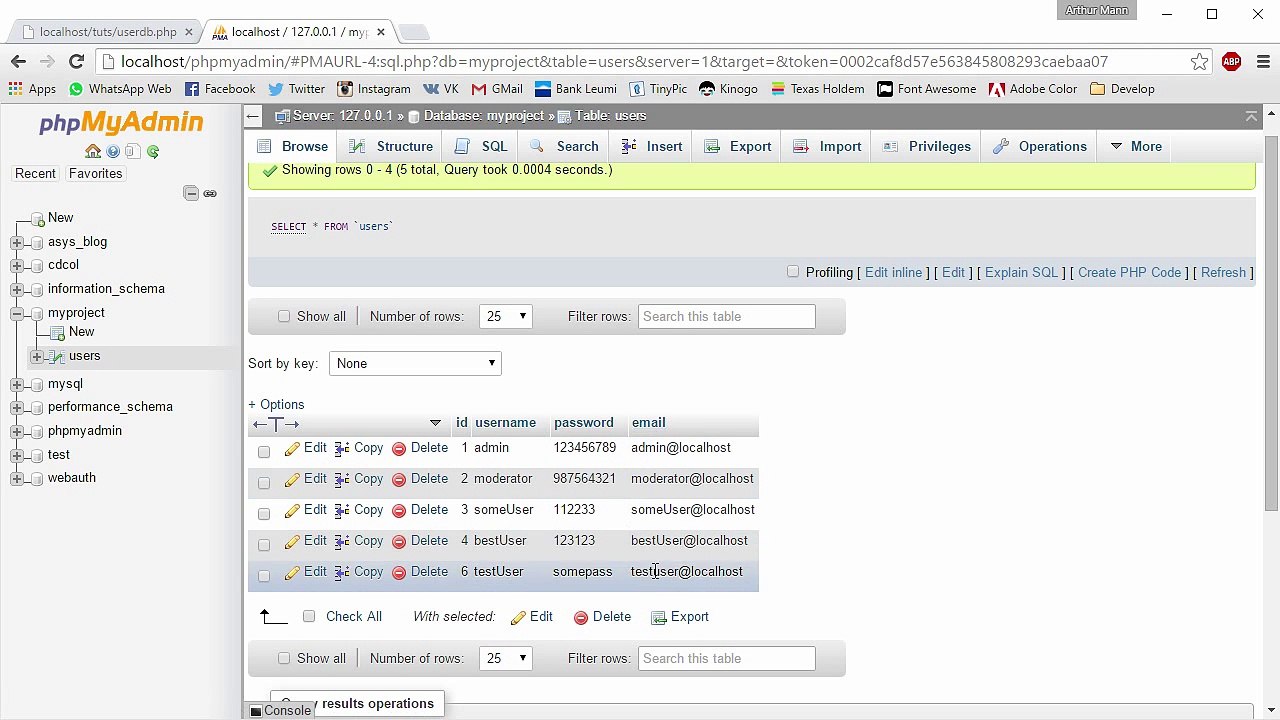Image resolution: width=1280 pixels, height=720 pixels.
Task: Click the pencil Edit icon for admin row
Action: (292, 449)
